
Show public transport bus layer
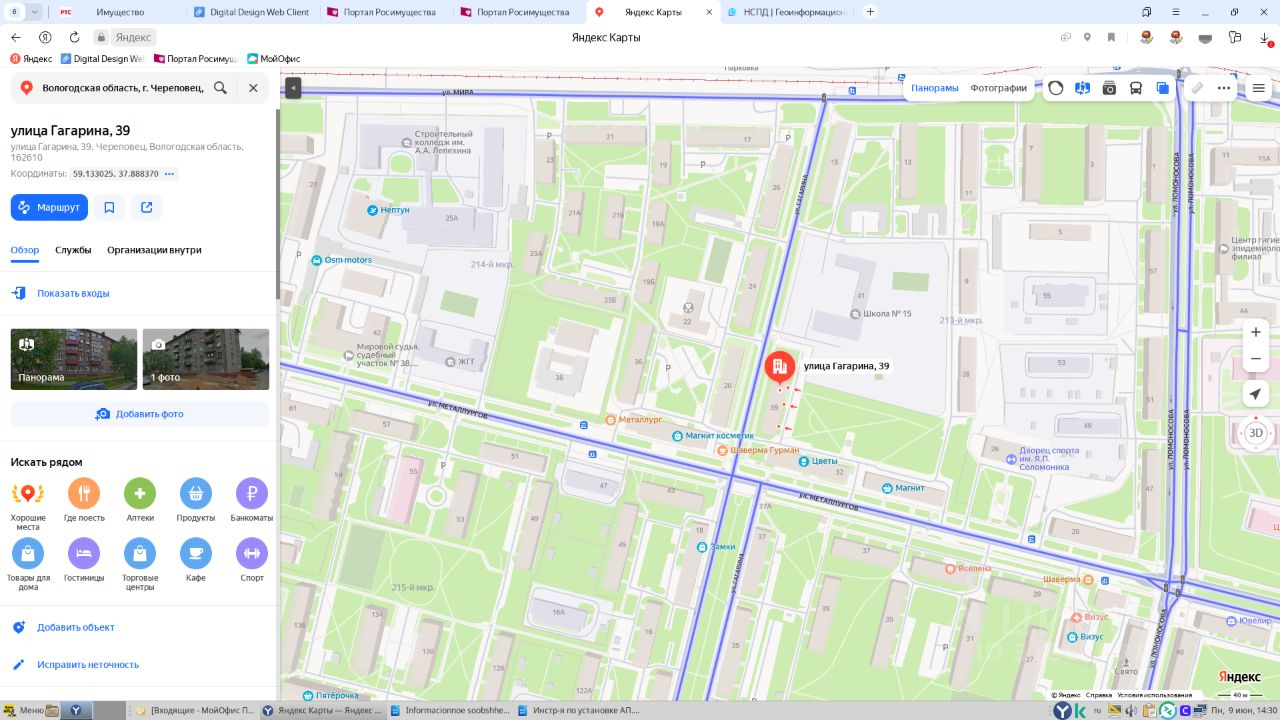click(1136, 88)
